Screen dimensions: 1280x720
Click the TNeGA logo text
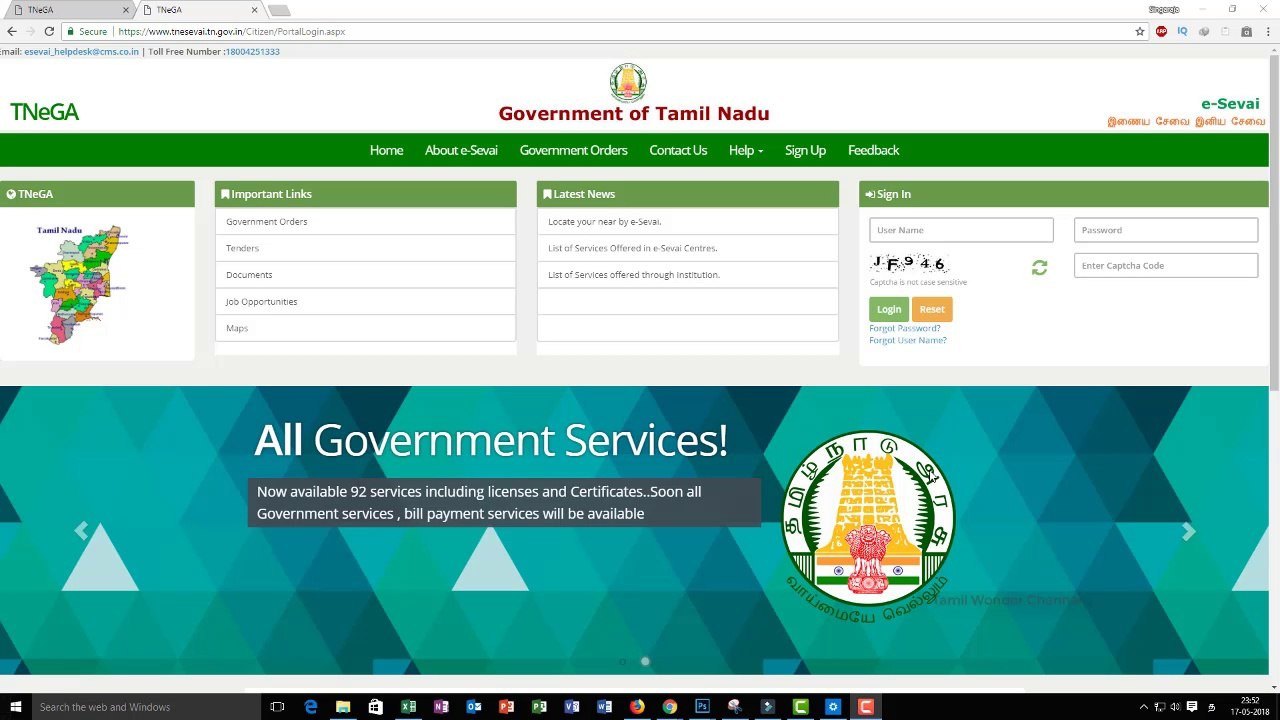44,112
